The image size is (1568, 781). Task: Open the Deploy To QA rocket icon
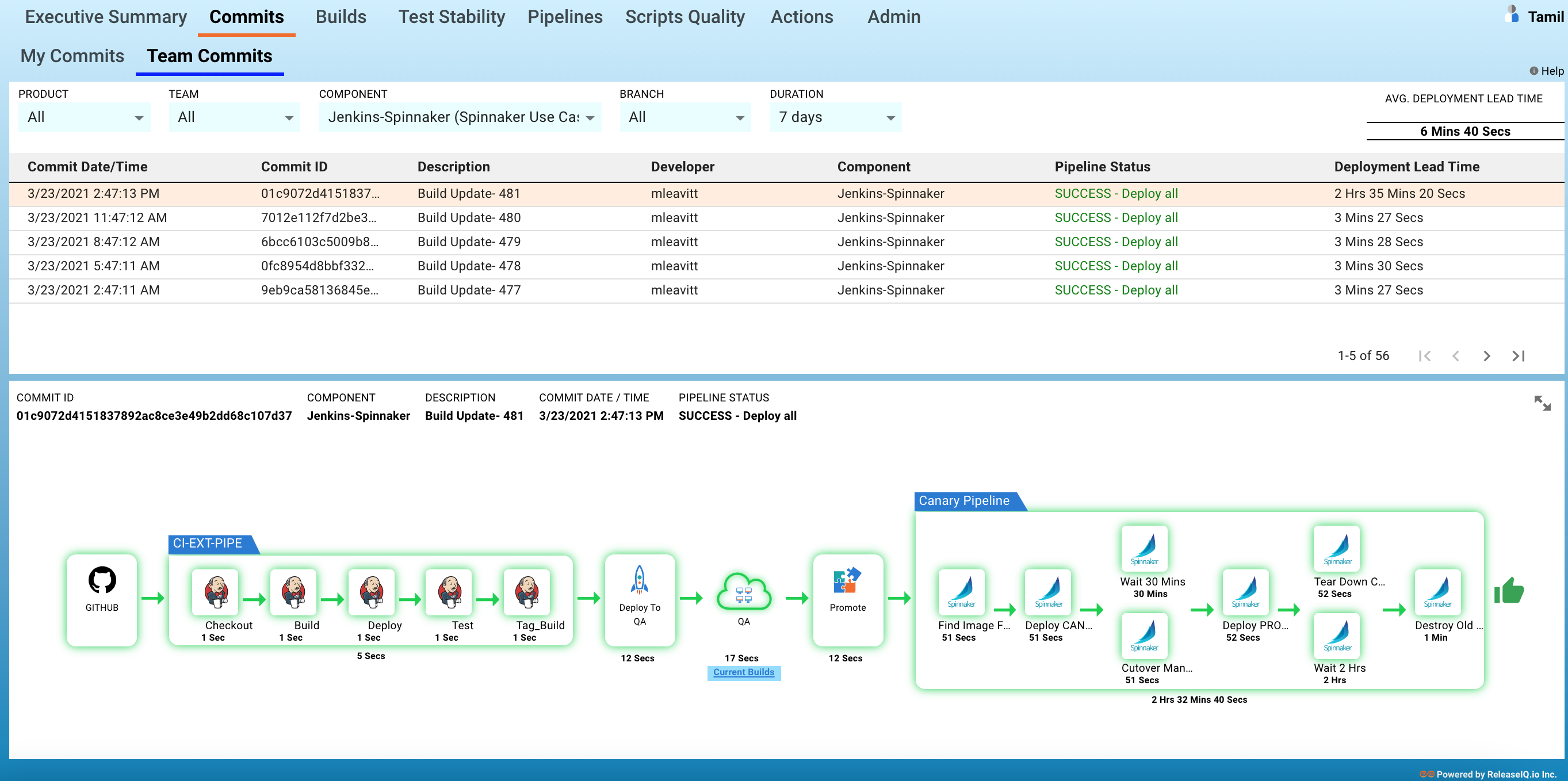(x=639, y=581)
